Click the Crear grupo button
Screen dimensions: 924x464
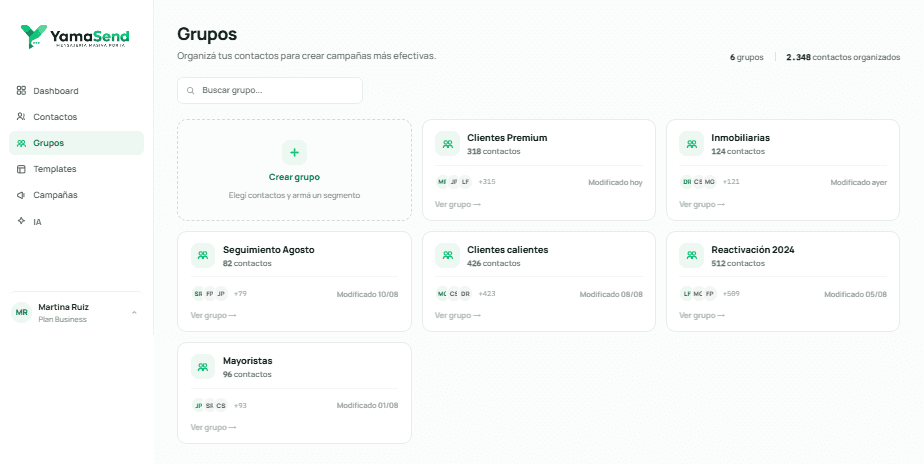coord(294,170)
